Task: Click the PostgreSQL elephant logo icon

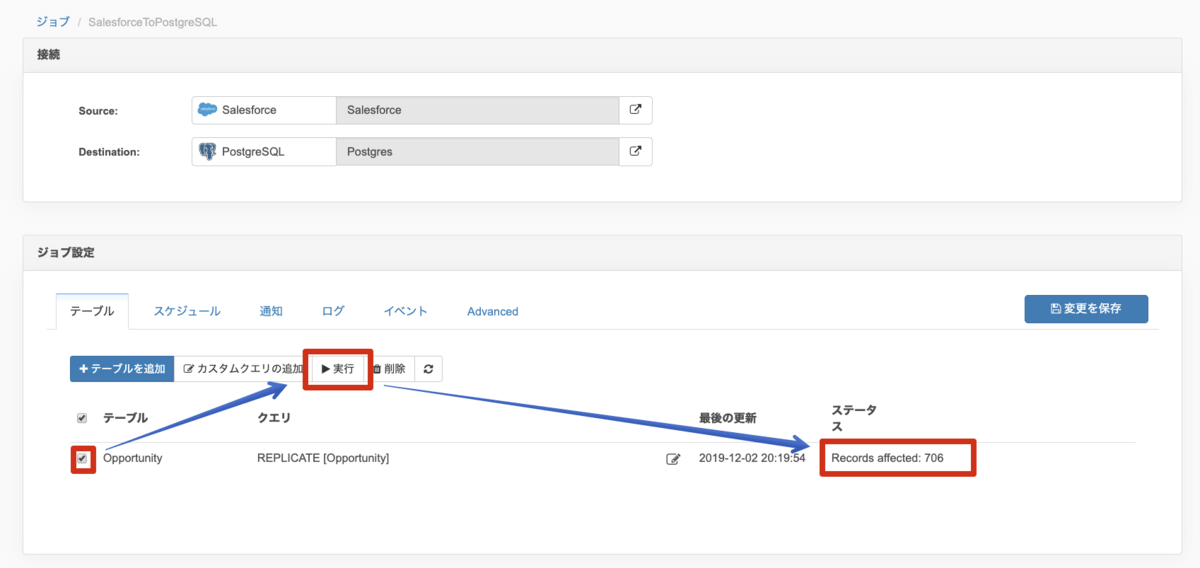Action: 208,152
